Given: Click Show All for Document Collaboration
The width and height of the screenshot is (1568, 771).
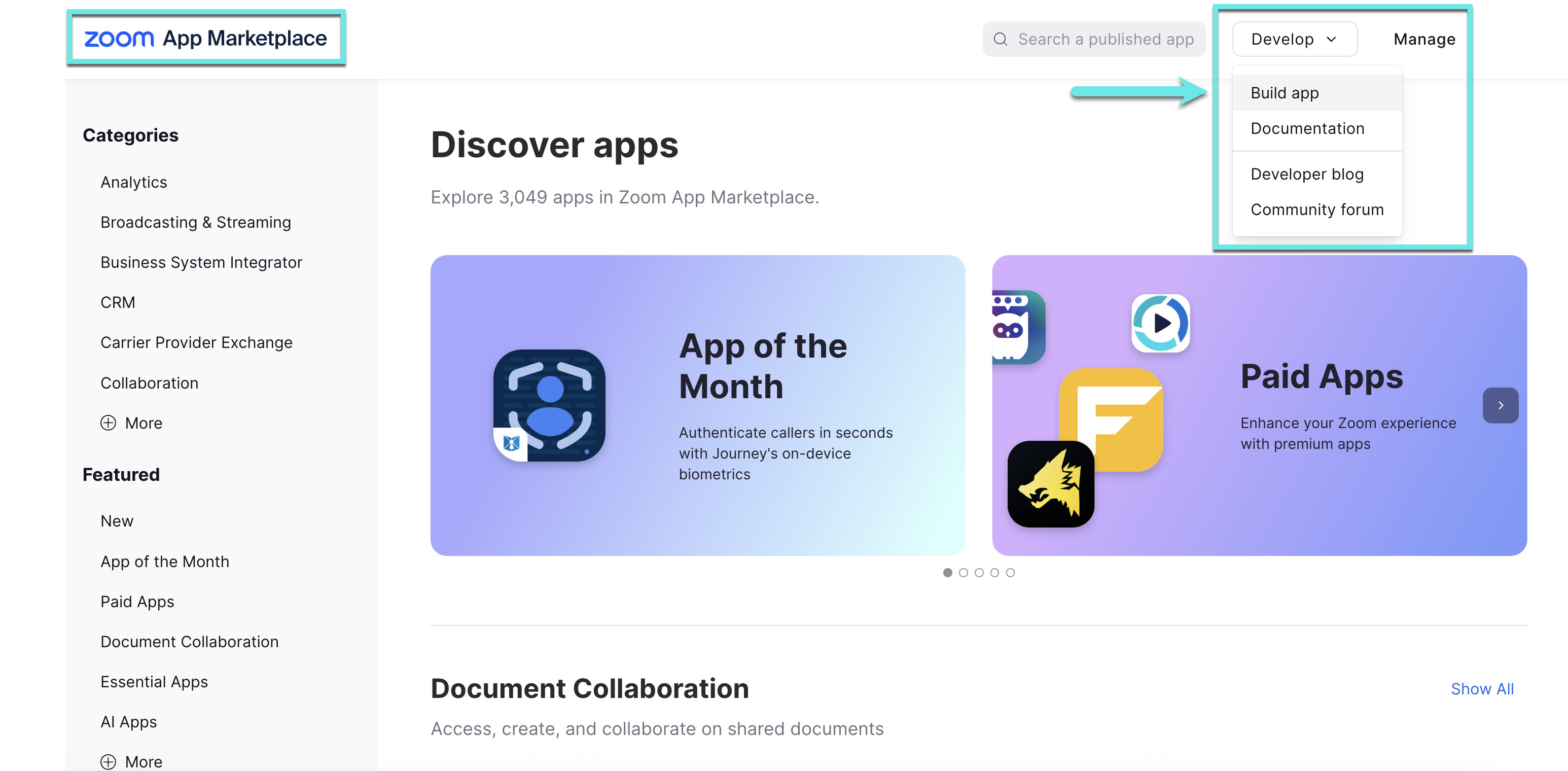Looking at the screenshot, I should pos(1482,689).
